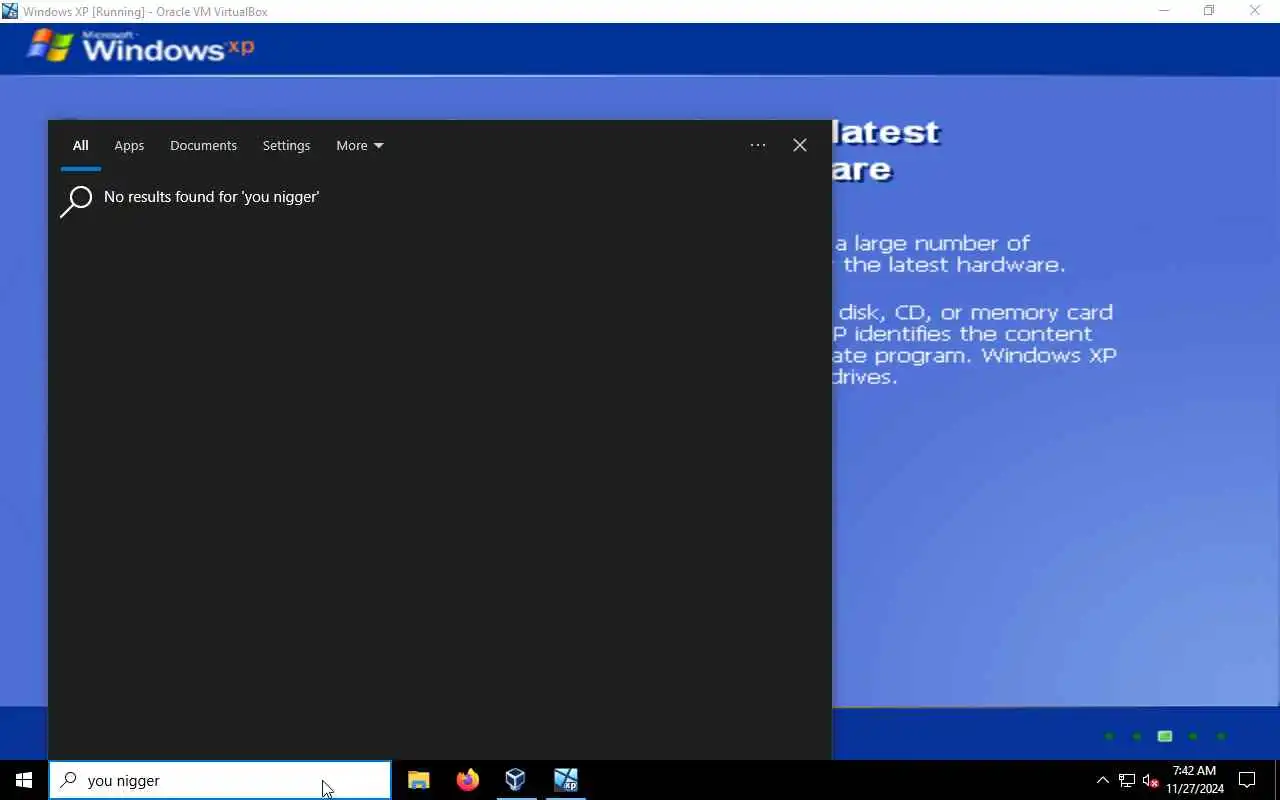The width and height of the screenshot is (1280, 800).
Task: Switch to the Windows XP VM taskbar icon
Action: point(565,780)
